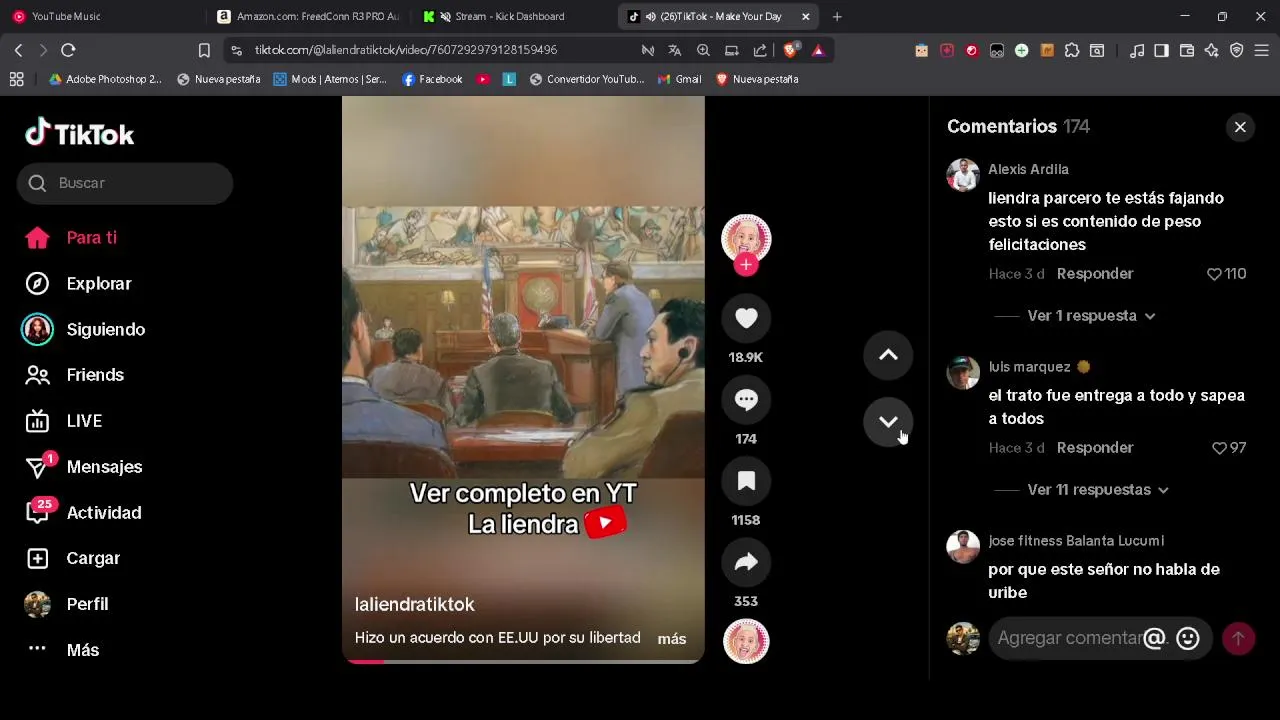
Task: Switch to the YouTube Music tab
Action: click(x=100, y=16)
